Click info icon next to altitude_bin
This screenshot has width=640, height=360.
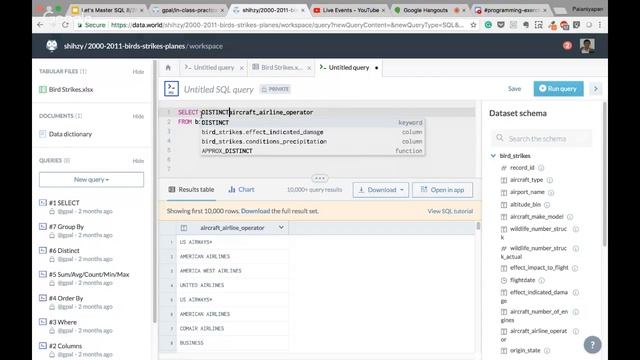click(x=547, y=204)
